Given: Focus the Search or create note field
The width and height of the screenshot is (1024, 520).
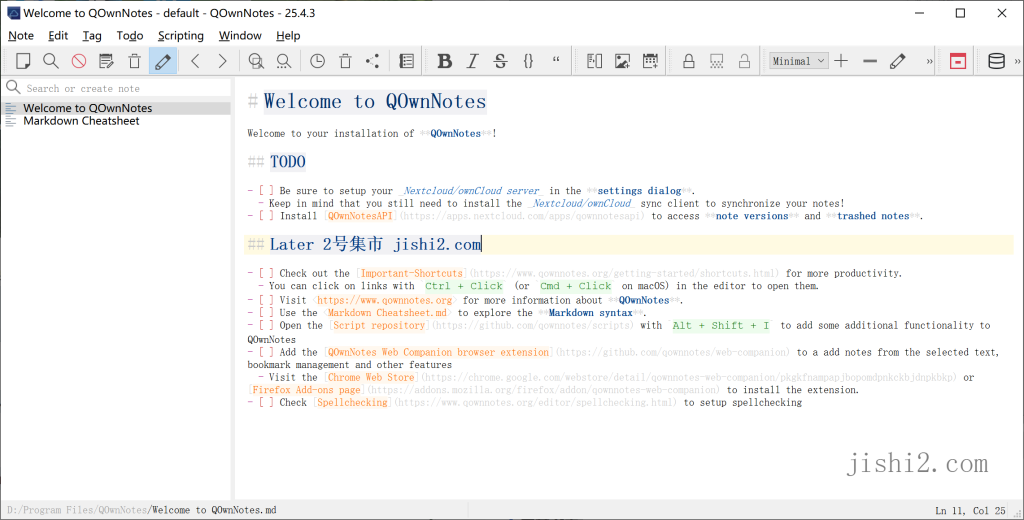Looking at the screenshot, I should (x=118, y=88).
